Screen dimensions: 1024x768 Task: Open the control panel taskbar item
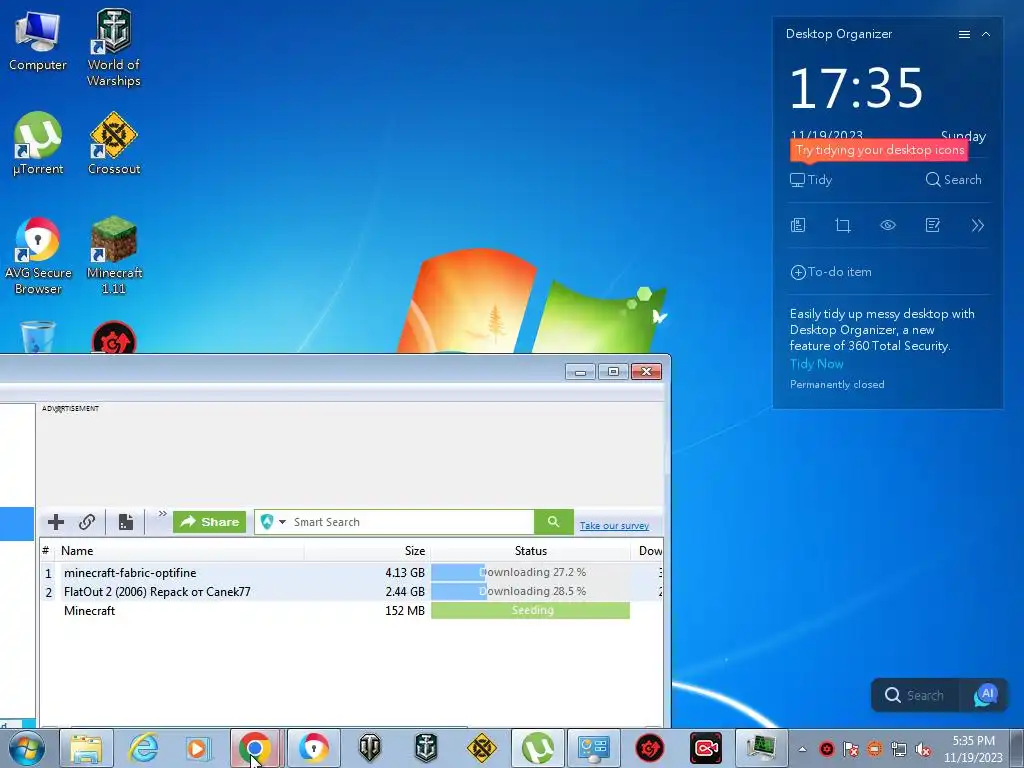[x=594, y=748]
